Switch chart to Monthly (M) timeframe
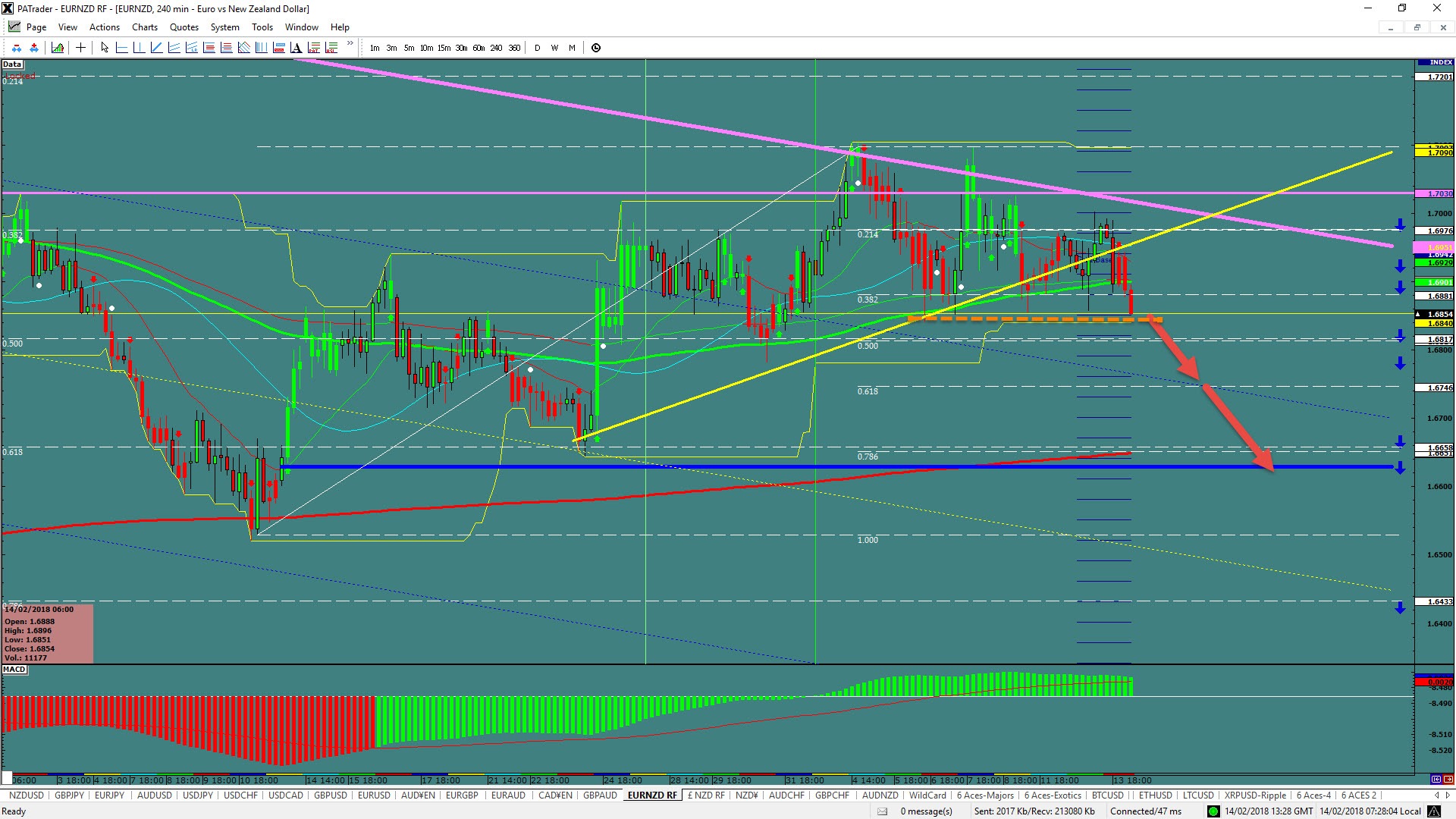 [x=572, y=48]
